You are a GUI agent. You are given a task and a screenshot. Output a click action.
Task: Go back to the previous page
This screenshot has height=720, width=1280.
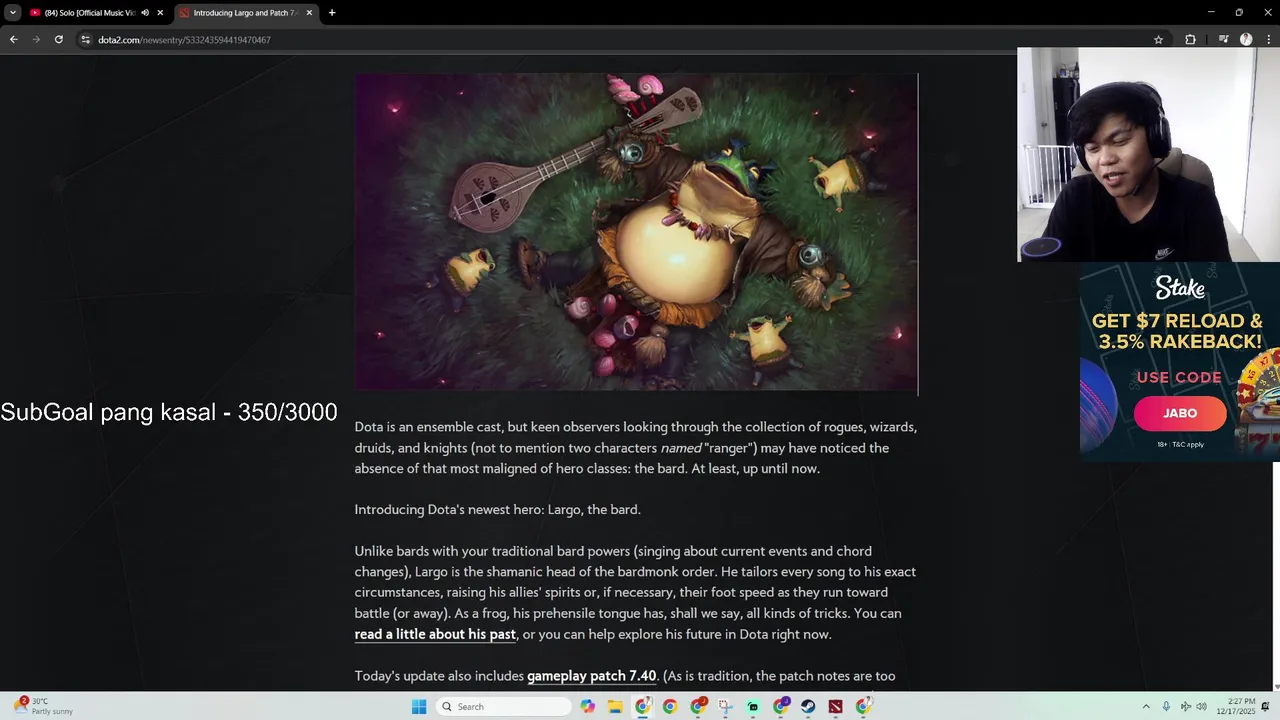tap(13, 40)
